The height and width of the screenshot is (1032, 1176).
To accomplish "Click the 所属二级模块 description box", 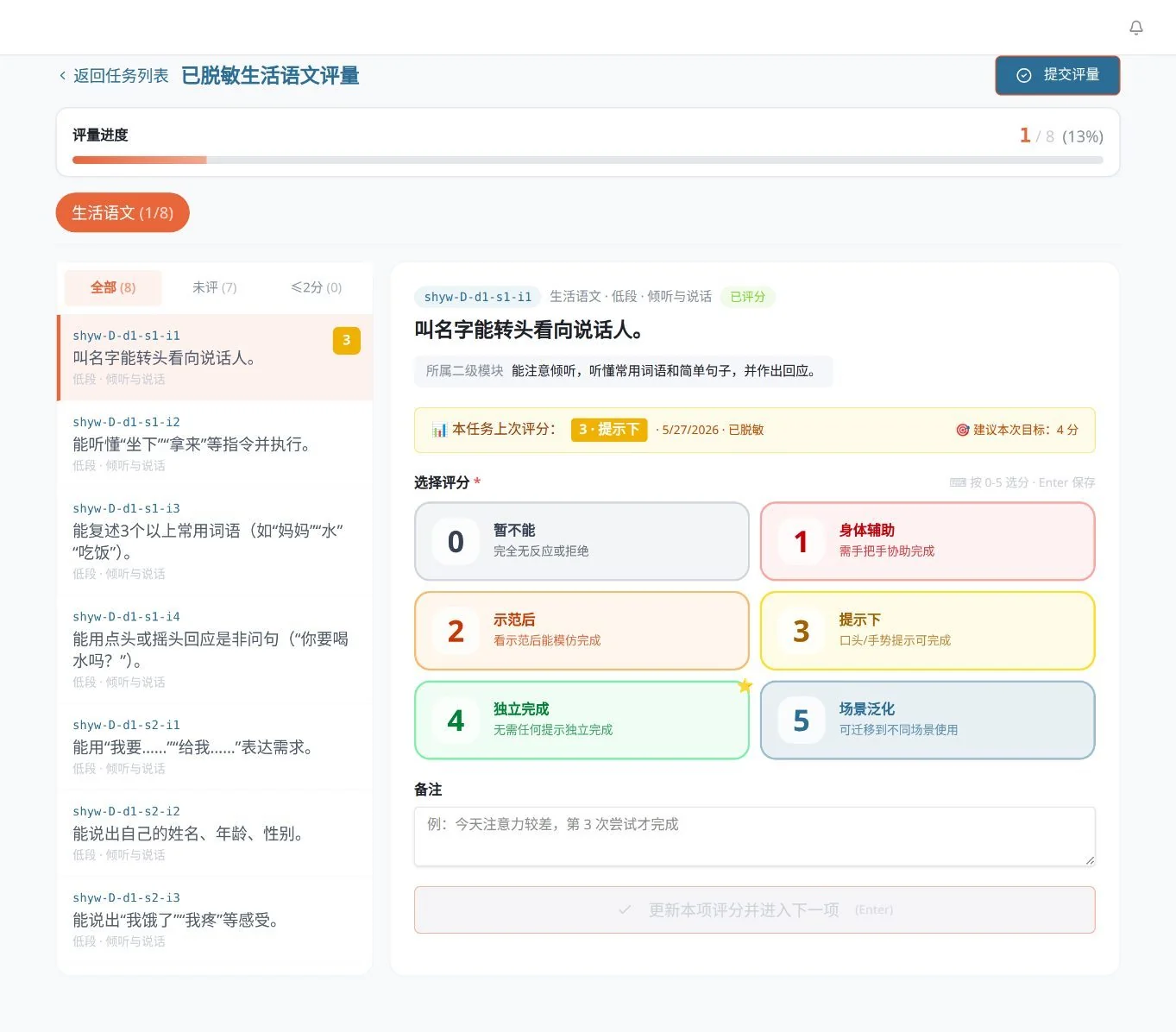I will click(623, 371).
